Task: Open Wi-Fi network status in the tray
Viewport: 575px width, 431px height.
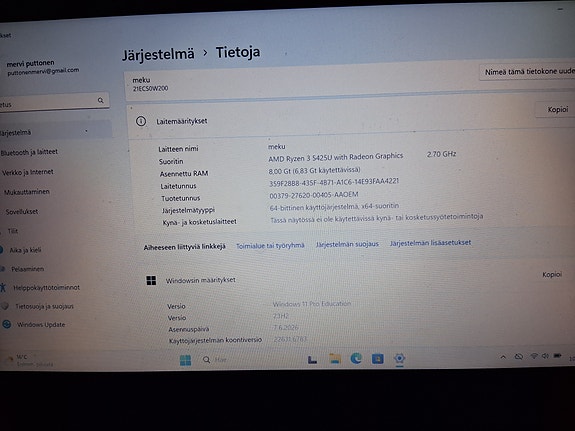Action: click(534, 356)
